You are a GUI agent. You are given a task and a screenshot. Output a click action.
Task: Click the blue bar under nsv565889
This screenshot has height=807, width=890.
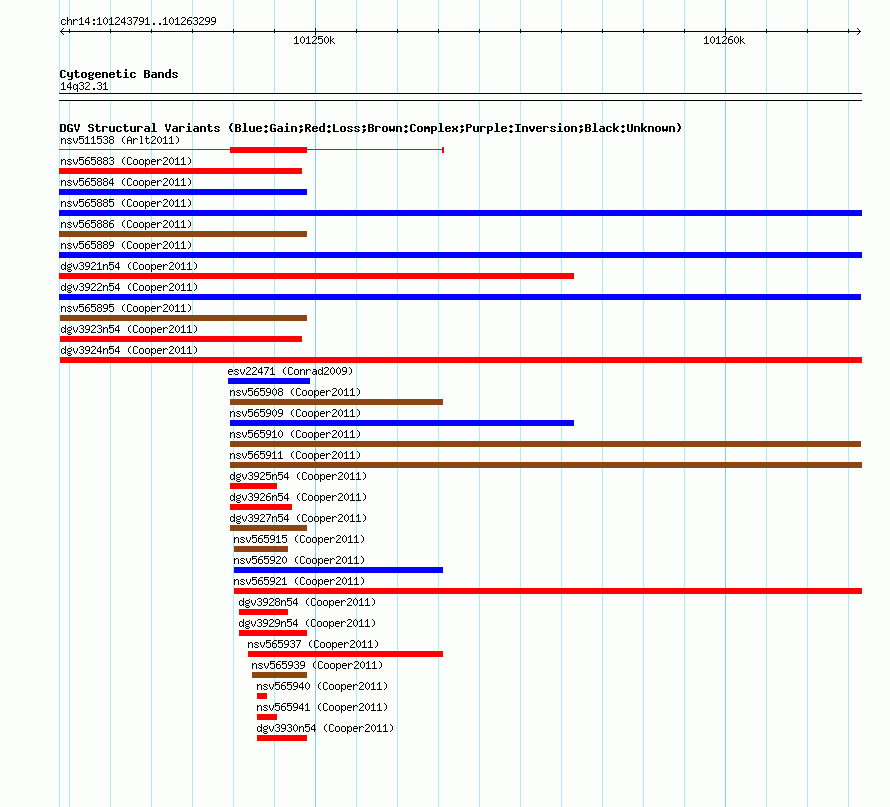pos(460,255)
